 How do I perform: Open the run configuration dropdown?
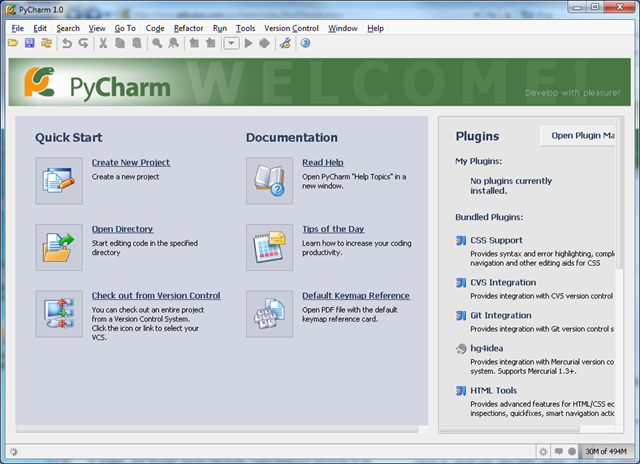pos(231,43)
